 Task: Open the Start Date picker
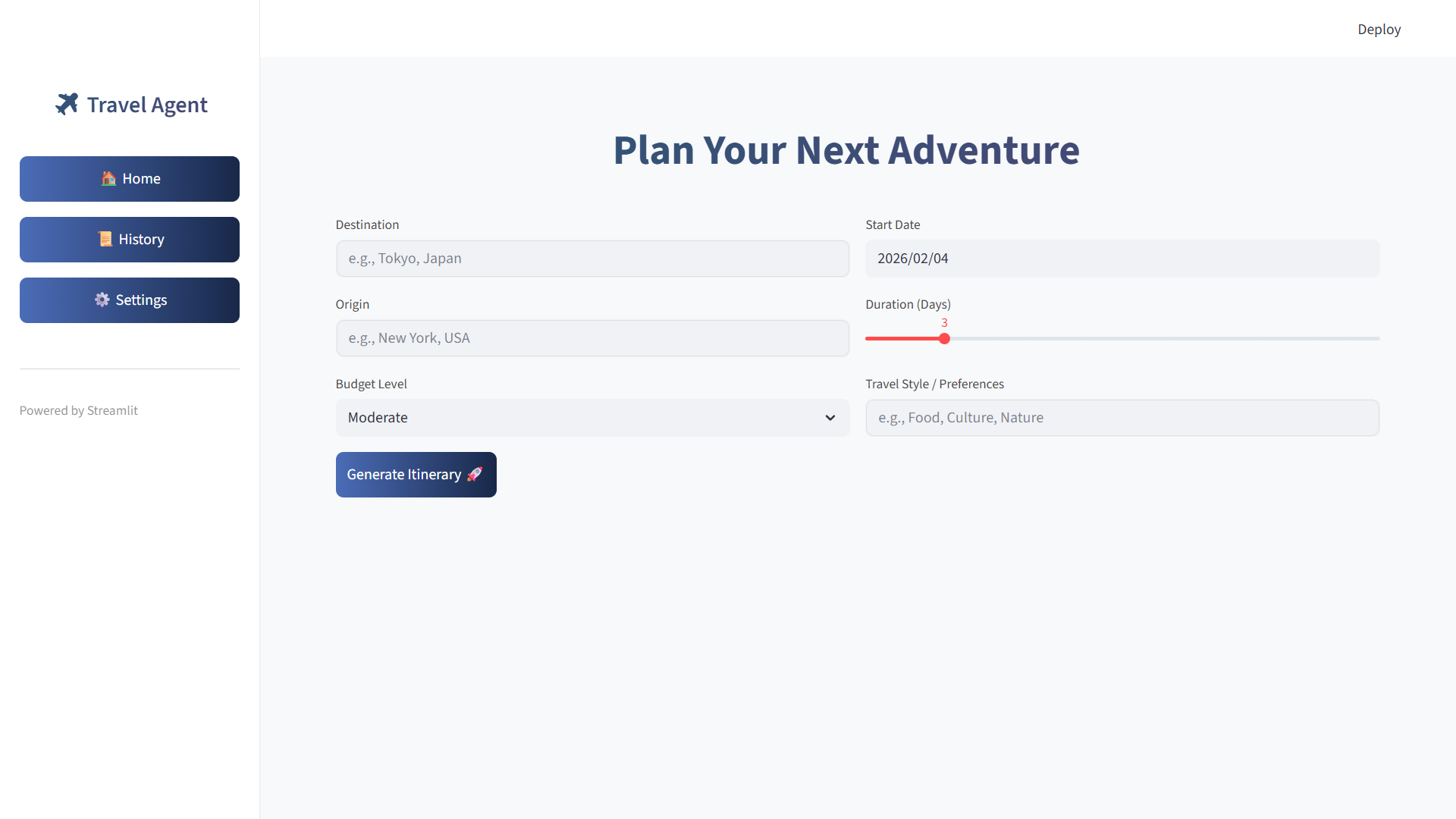[1122, 259]
